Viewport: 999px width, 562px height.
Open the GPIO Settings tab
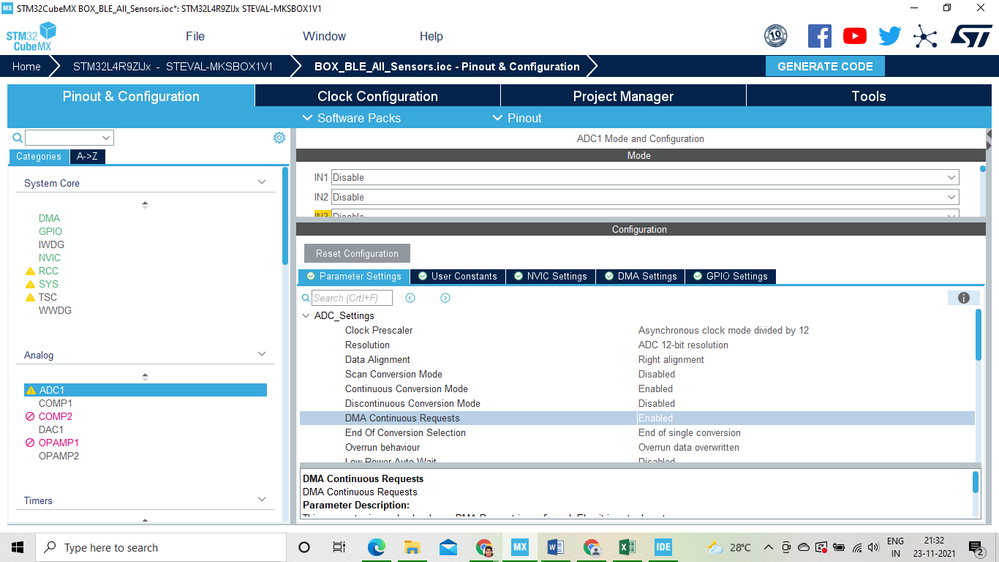[731, 276]
